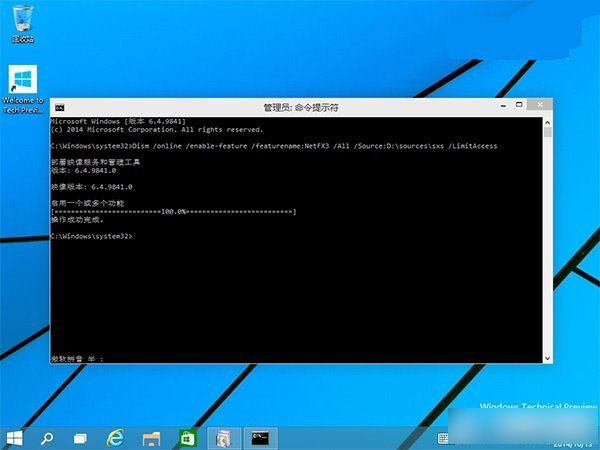This screenshot has height=450, width=600.
Task: Click the Search magnifier on taskbar
Action: [46, 438]
